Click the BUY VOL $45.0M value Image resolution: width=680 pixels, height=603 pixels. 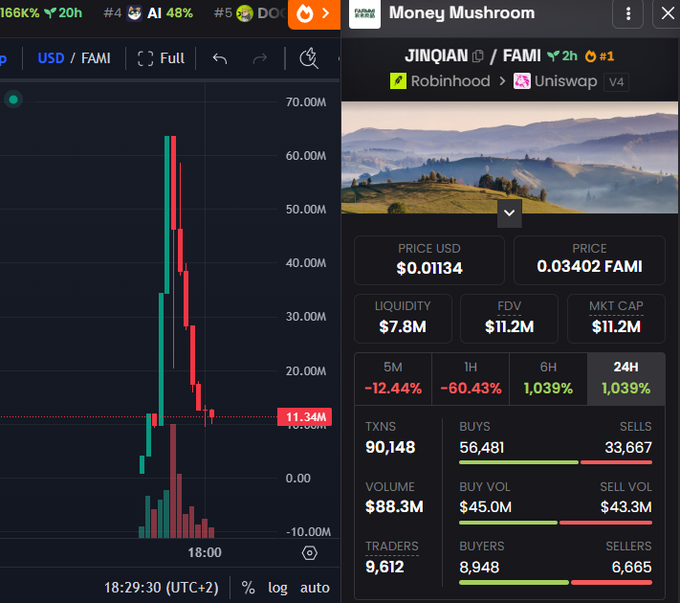[485, 507]
